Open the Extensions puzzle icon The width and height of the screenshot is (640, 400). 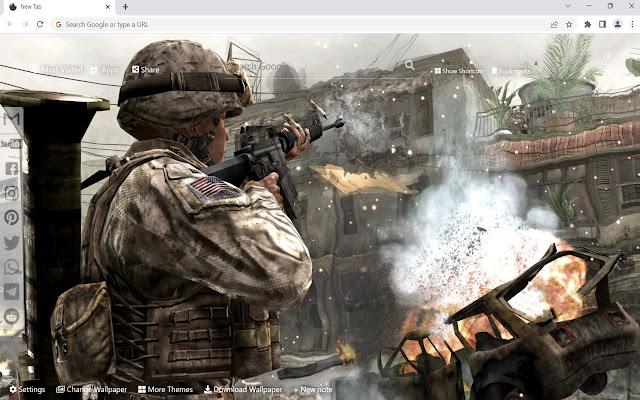[587, 24]
